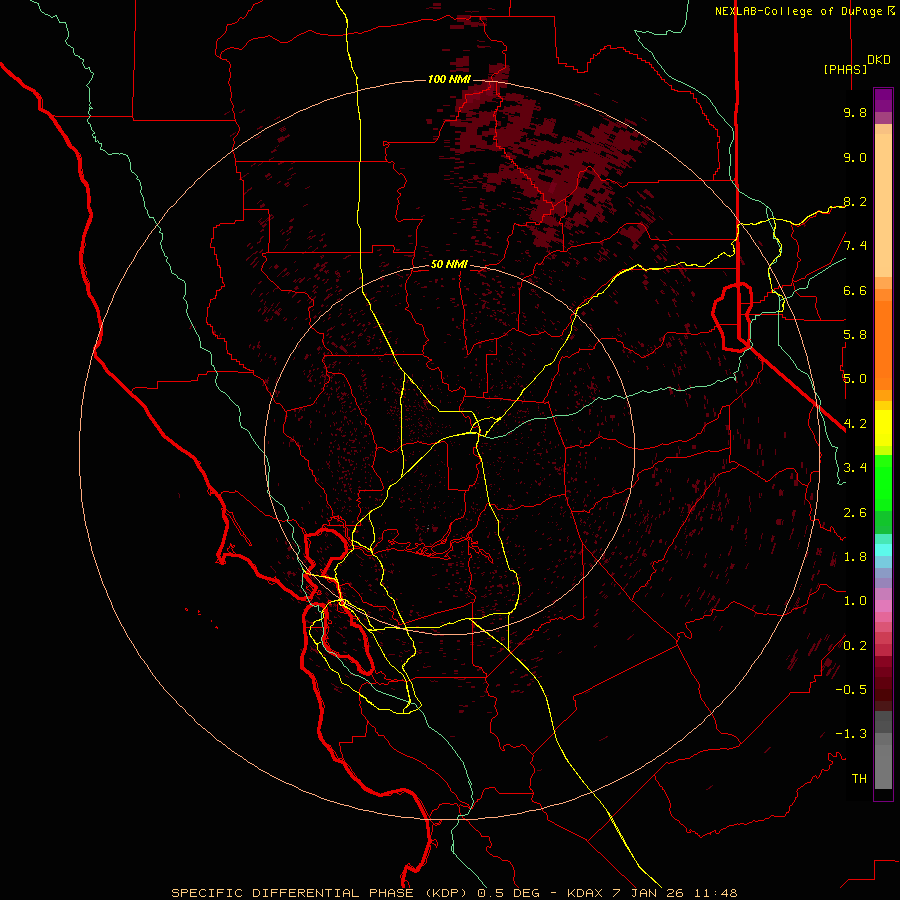
Task: Click the 5.8 value on the color scale
Action: [855, 335]
